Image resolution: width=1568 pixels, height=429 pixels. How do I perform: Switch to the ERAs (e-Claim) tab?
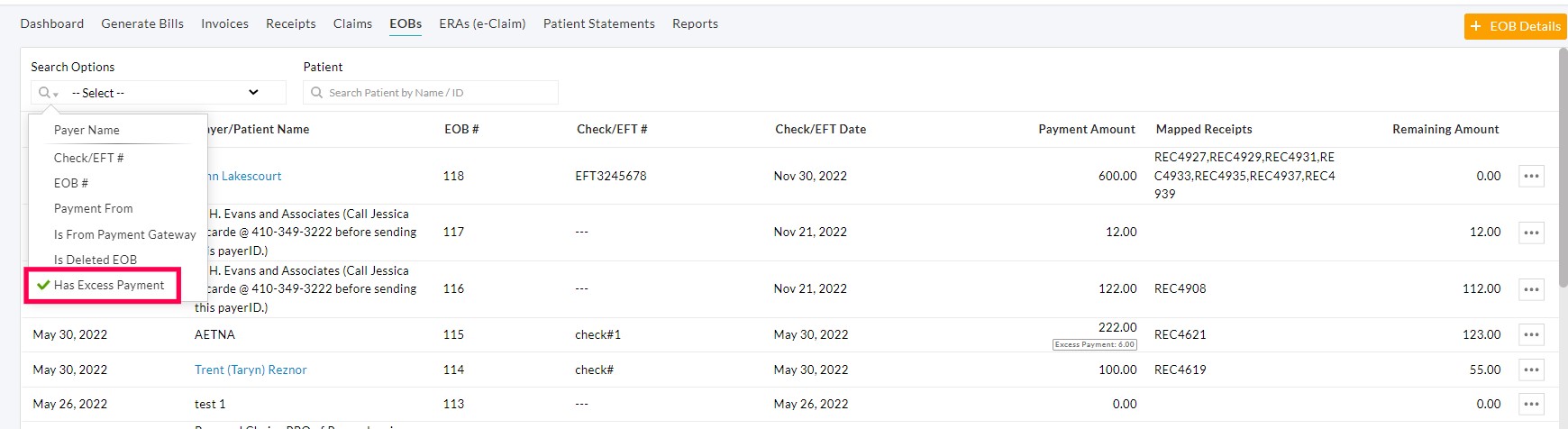coord(482,23)
